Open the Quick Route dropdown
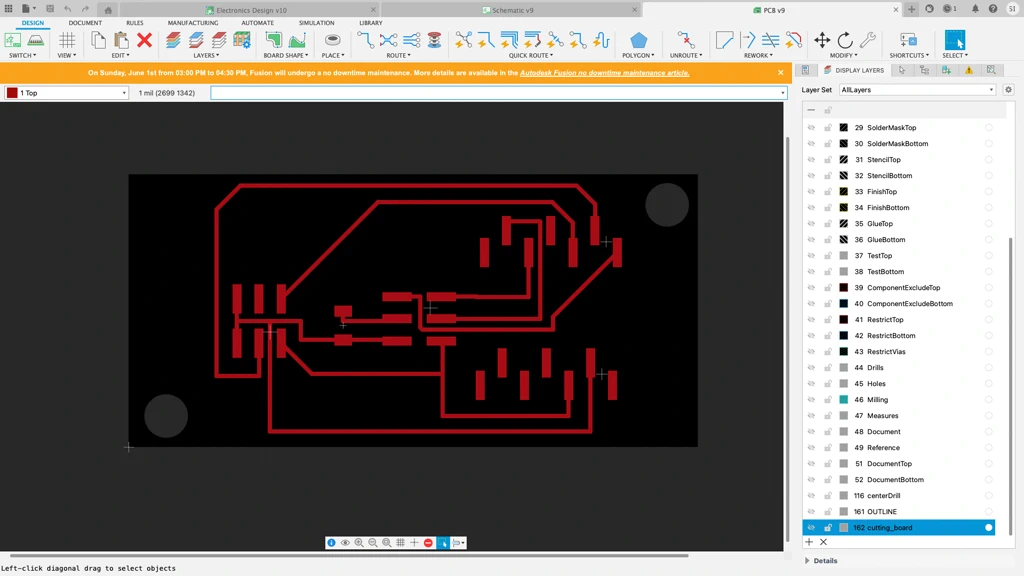 (x=531, y=56)
